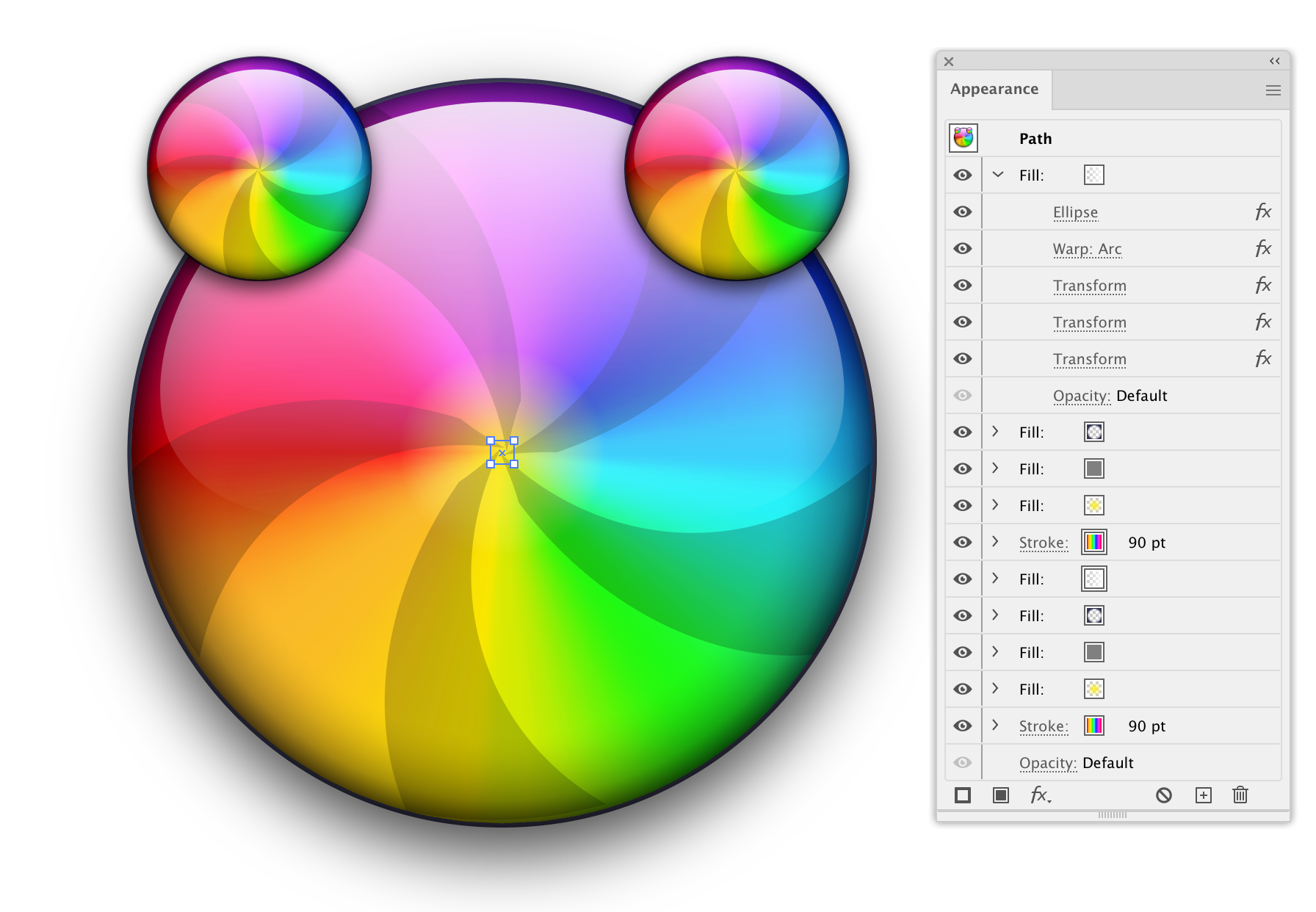Click Opacity link inside the expanded Fill
1316x912 pixels.
point(1082,396)
